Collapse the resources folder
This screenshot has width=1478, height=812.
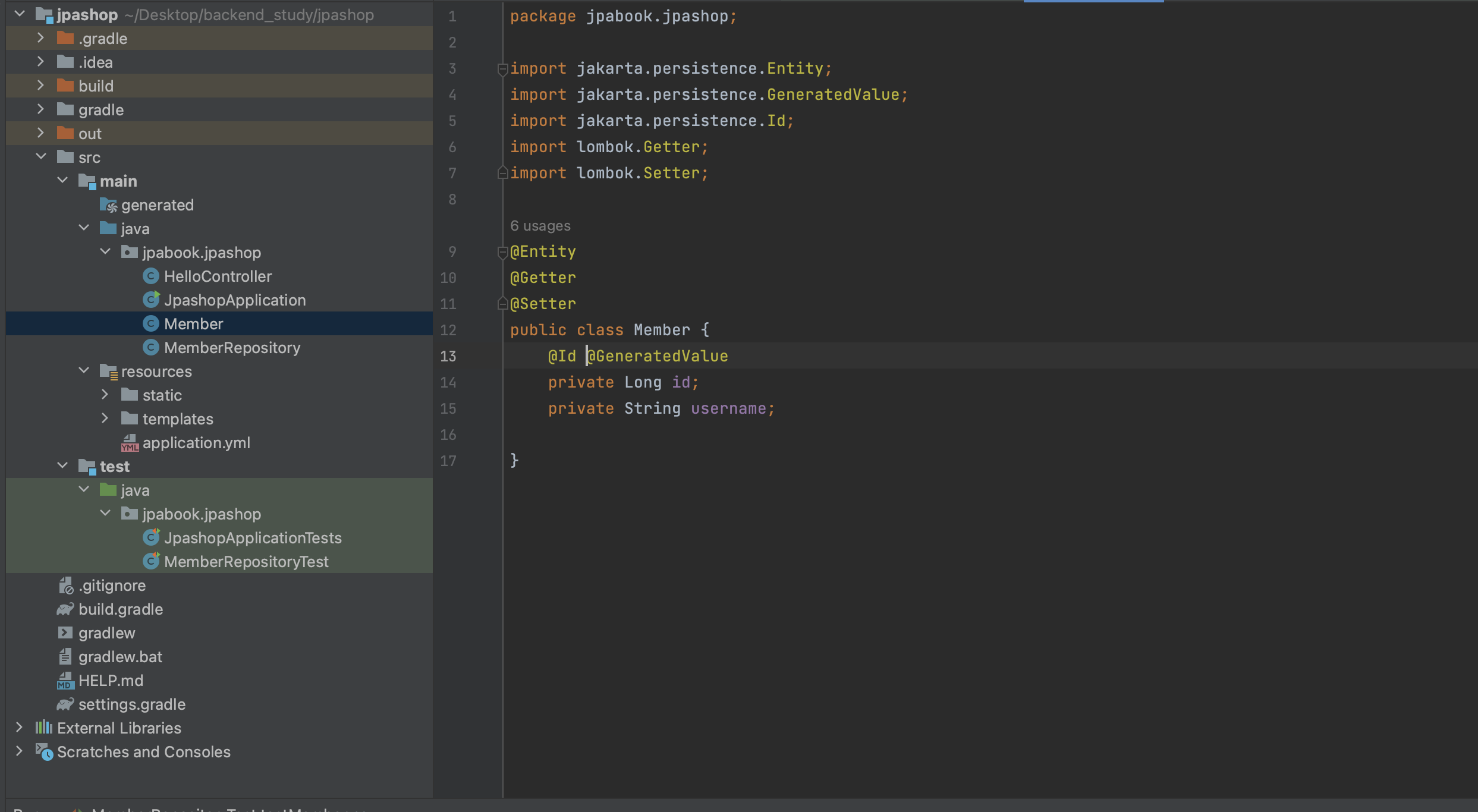(x=84, y=371)
